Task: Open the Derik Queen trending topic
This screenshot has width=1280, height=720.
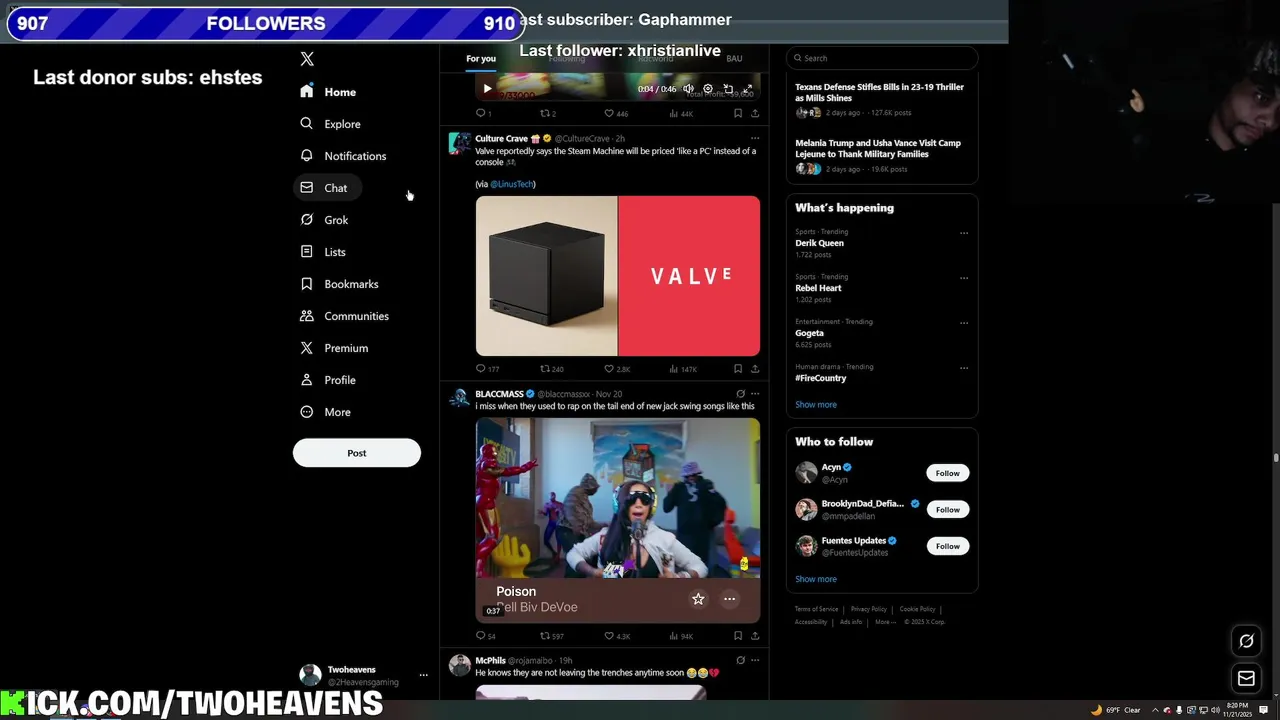Action: pos(819,243)
